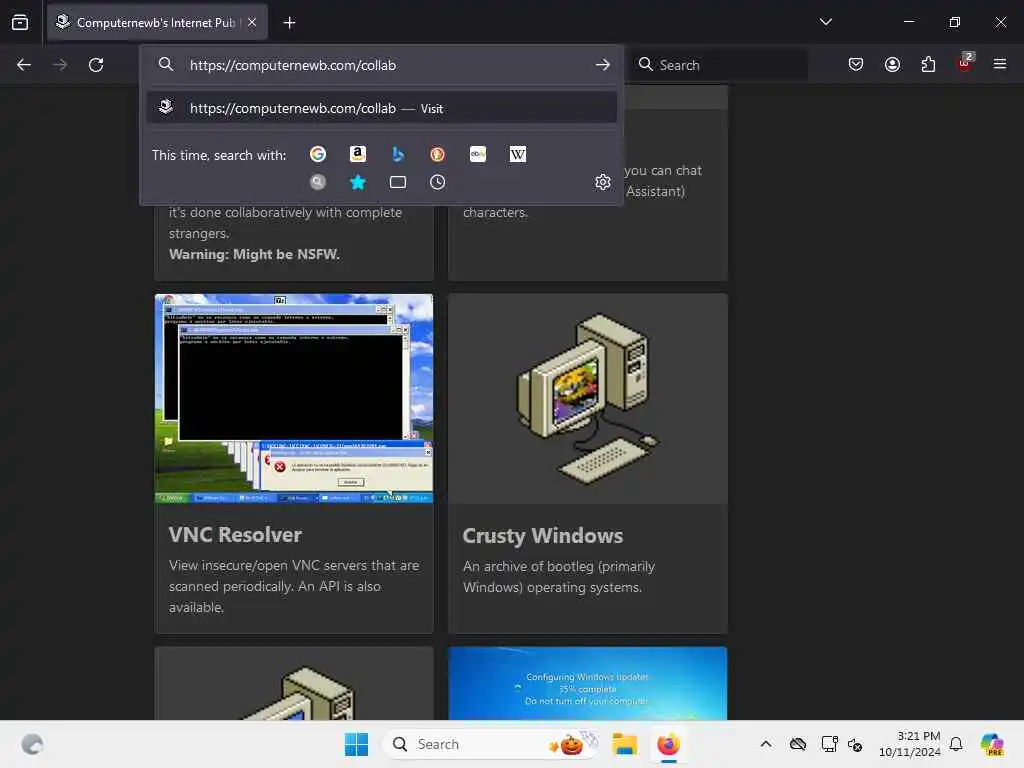1024x768 pixels.
Task: Close the Computernewb's Internet Pub tab
Action: click(252, 22)
